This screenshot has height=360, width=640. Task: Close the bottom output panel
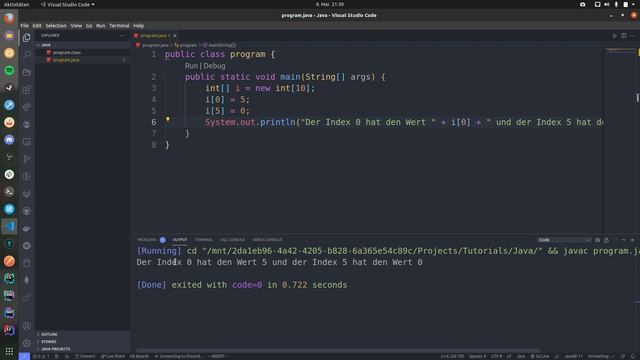tap(632, 240)
